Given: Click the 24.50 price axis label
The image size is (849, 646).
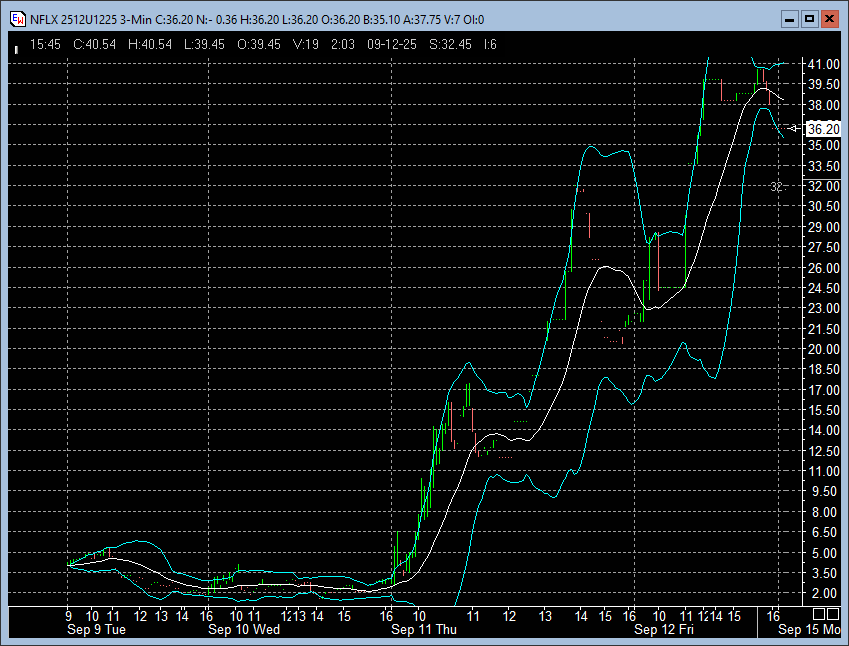Looking at the screenshot, I should [x=824, y=288].
